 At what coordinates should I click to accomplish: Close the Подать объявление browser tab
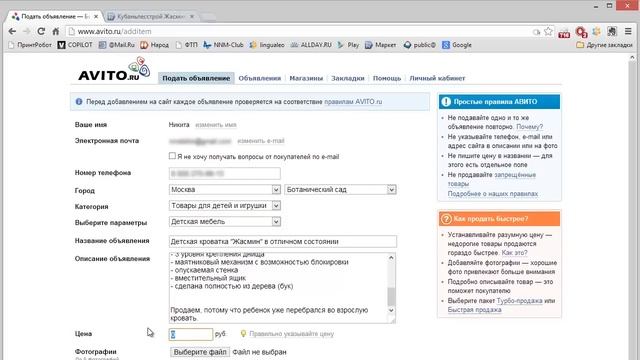(96, 16)
